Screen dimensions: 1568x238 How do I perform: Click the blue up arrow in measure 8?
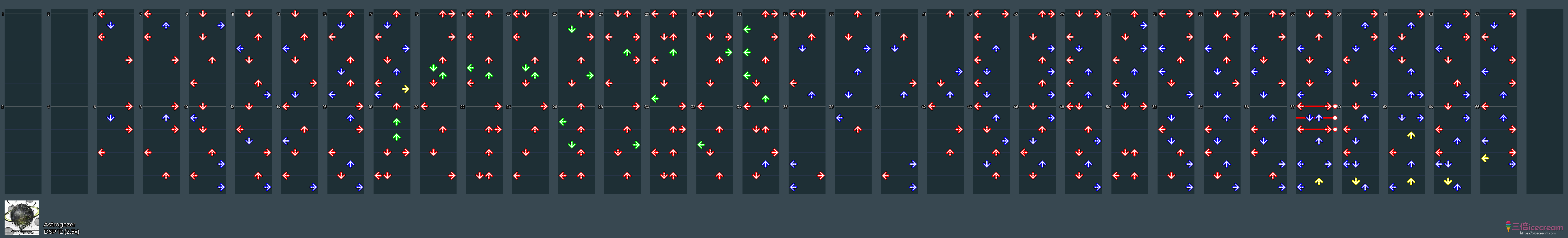[x=166, y=118]
